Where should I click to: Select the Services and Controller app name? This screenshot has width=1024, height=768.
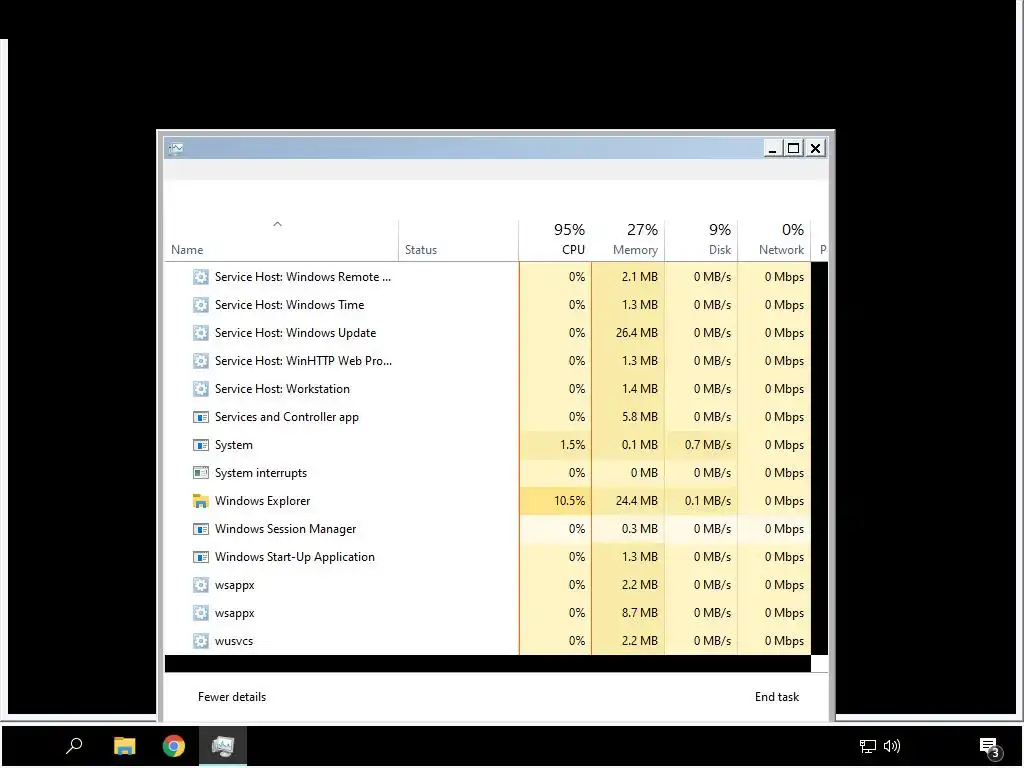point(287,417)
